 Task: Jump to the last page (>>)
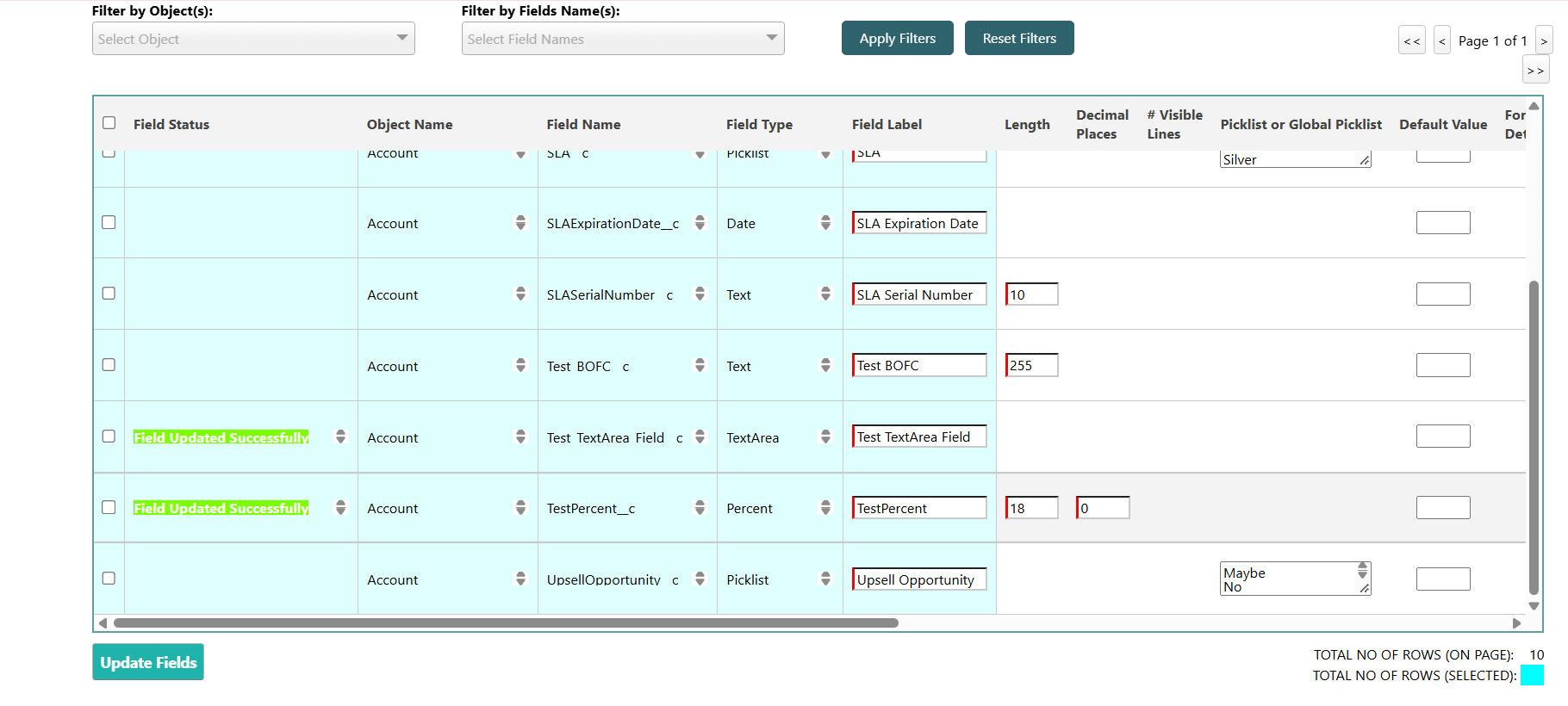pyautogui.click(x=1535, y=70)
